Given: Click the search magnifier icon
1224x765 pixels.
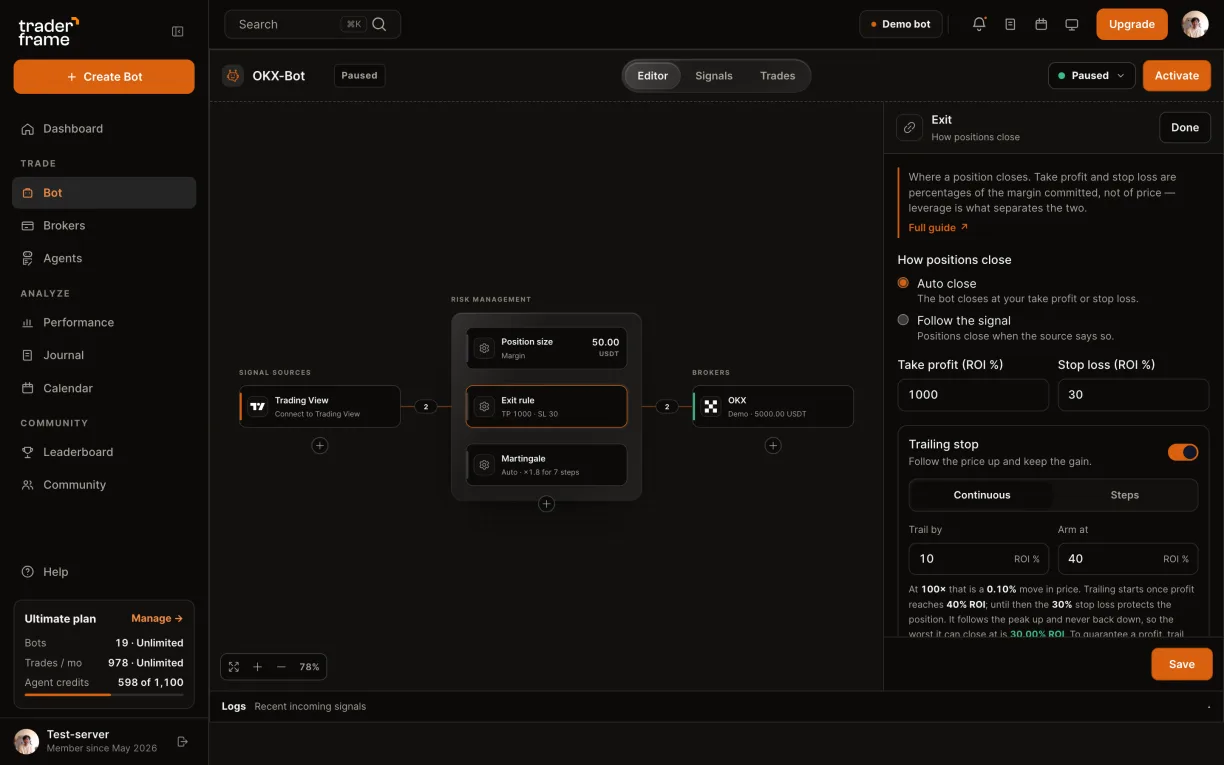Looking at the screenshot, I should point(379,24).
